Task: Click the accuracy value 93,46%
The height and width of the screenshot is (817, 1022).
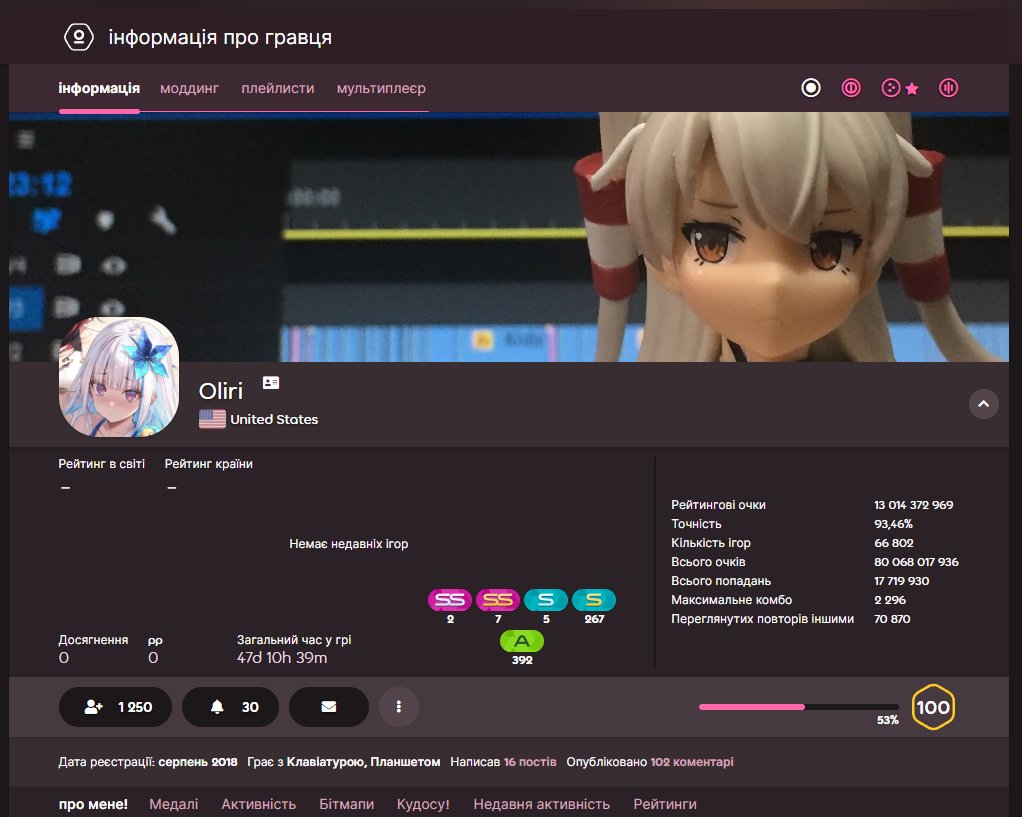Action: pos(893,524)
